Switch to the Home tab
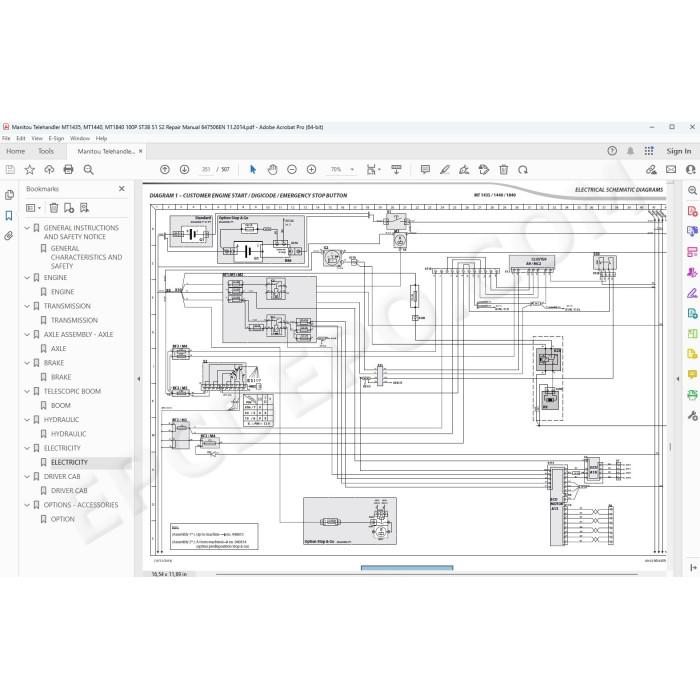 point(16,151)
